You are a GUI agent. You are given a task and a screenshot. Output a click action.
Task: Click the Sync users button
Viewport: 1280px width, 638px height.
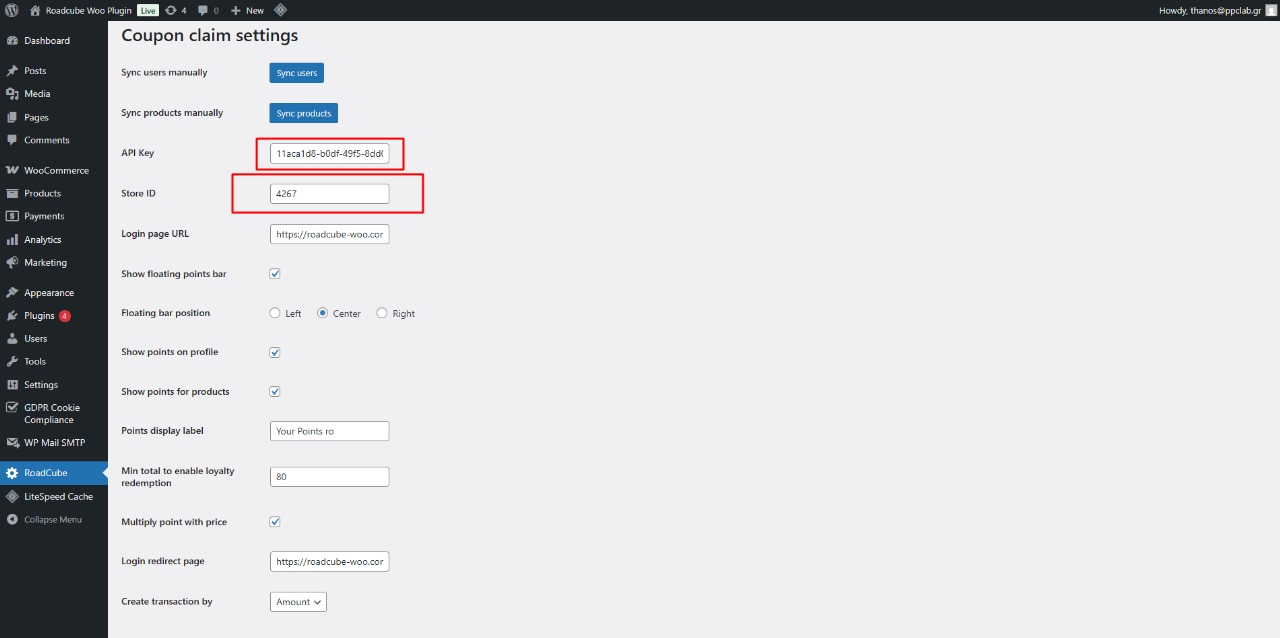coord(296,73)
